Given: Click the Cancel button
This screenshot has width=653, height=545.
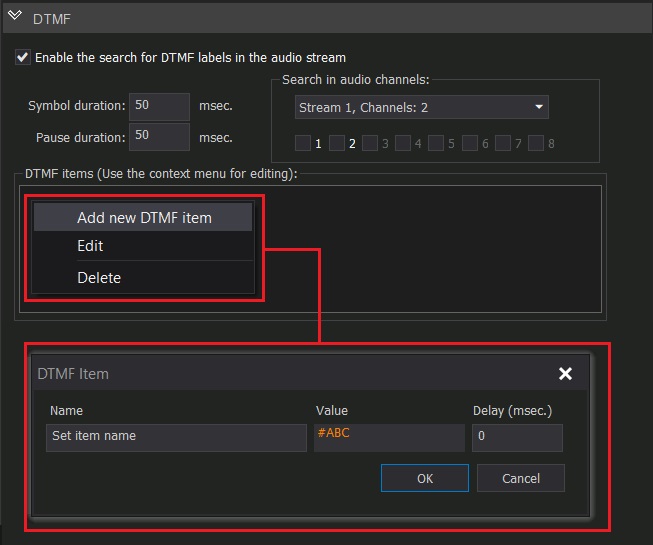Looking at the screenshot, I should click(x=521, y=478).
